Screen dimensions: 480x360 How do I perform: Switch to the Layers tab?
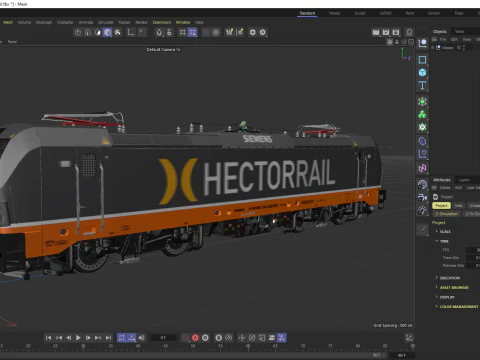(464, 180)
